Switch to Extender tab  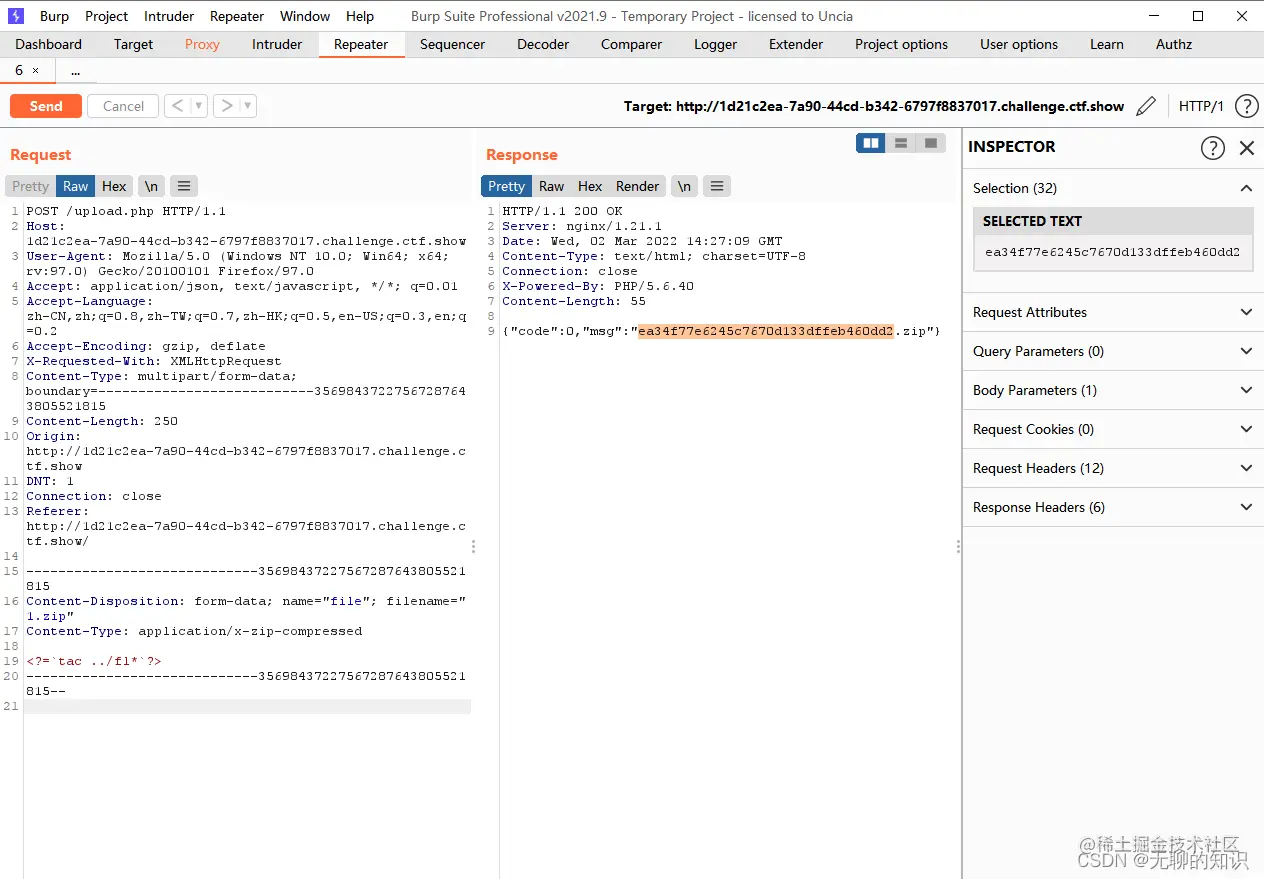796,44
